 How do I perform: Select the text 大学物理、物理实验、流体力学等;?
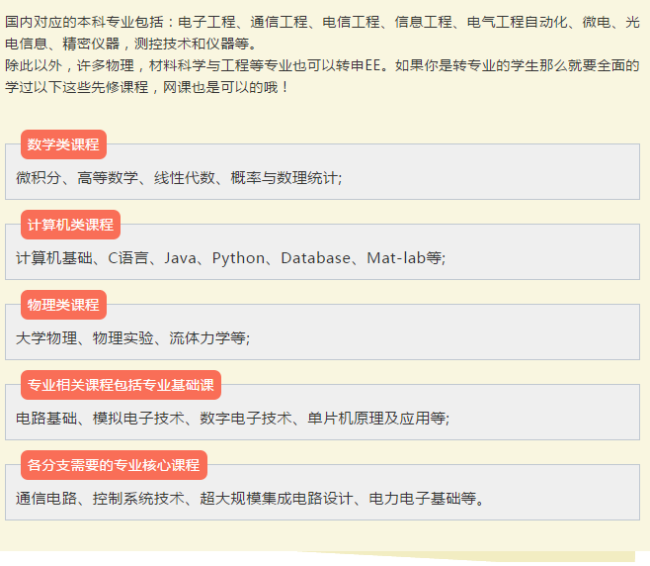[x=133, y=338]
